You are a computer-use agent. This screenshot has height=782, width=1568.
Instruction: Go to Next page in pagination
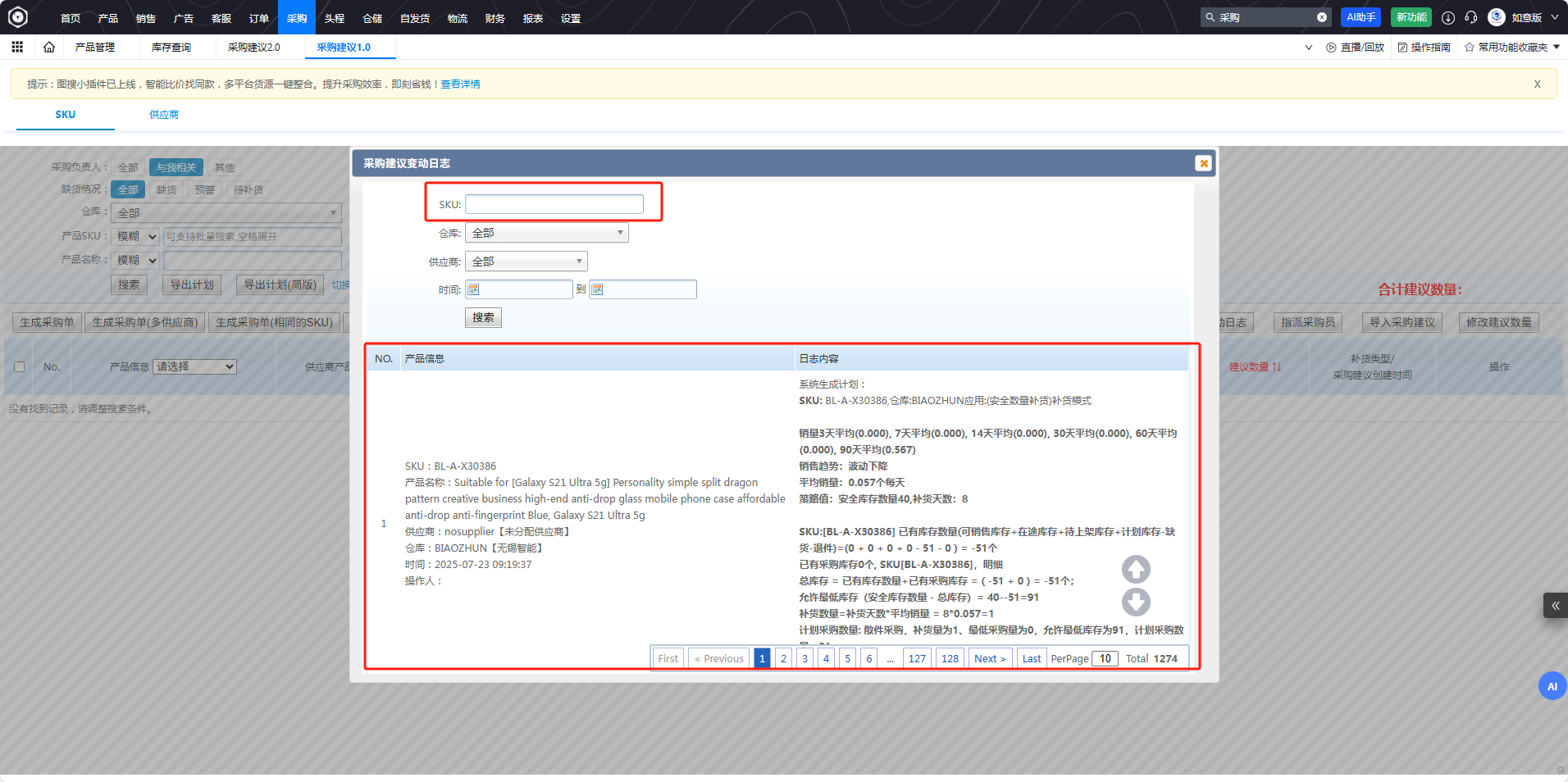(990, 658)
